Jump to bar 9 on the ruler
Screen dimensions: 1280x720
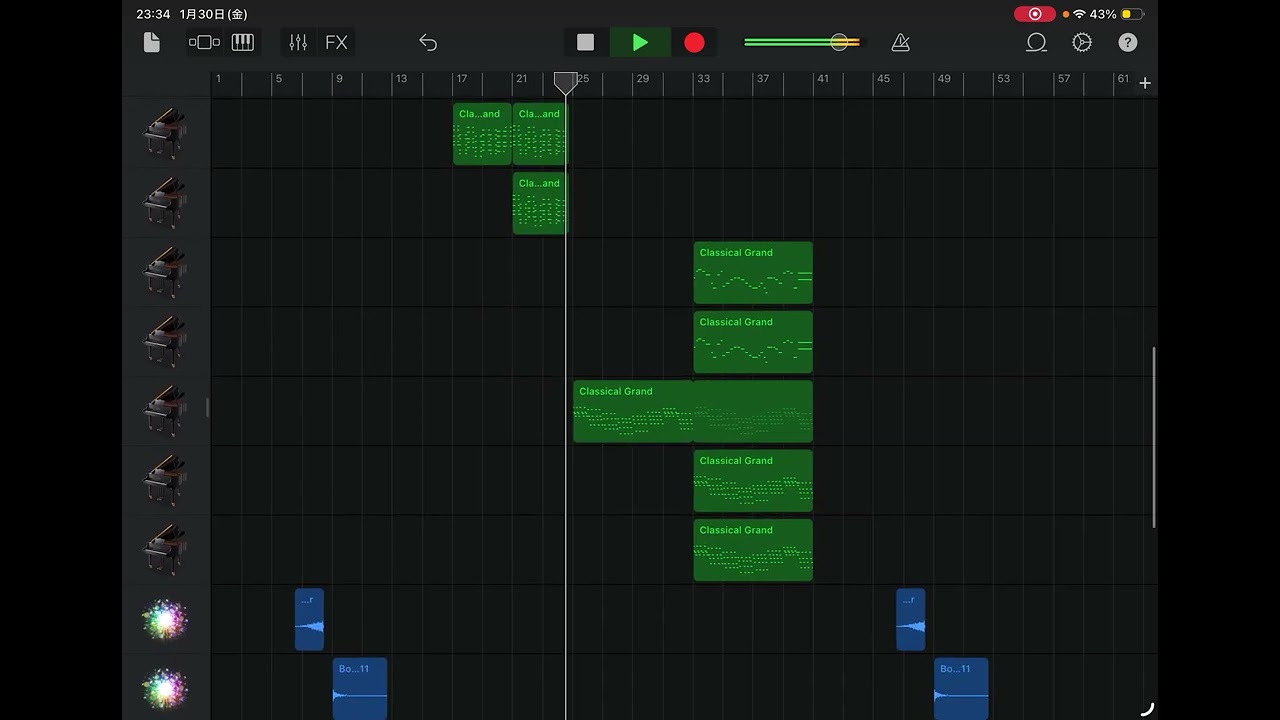339,79
